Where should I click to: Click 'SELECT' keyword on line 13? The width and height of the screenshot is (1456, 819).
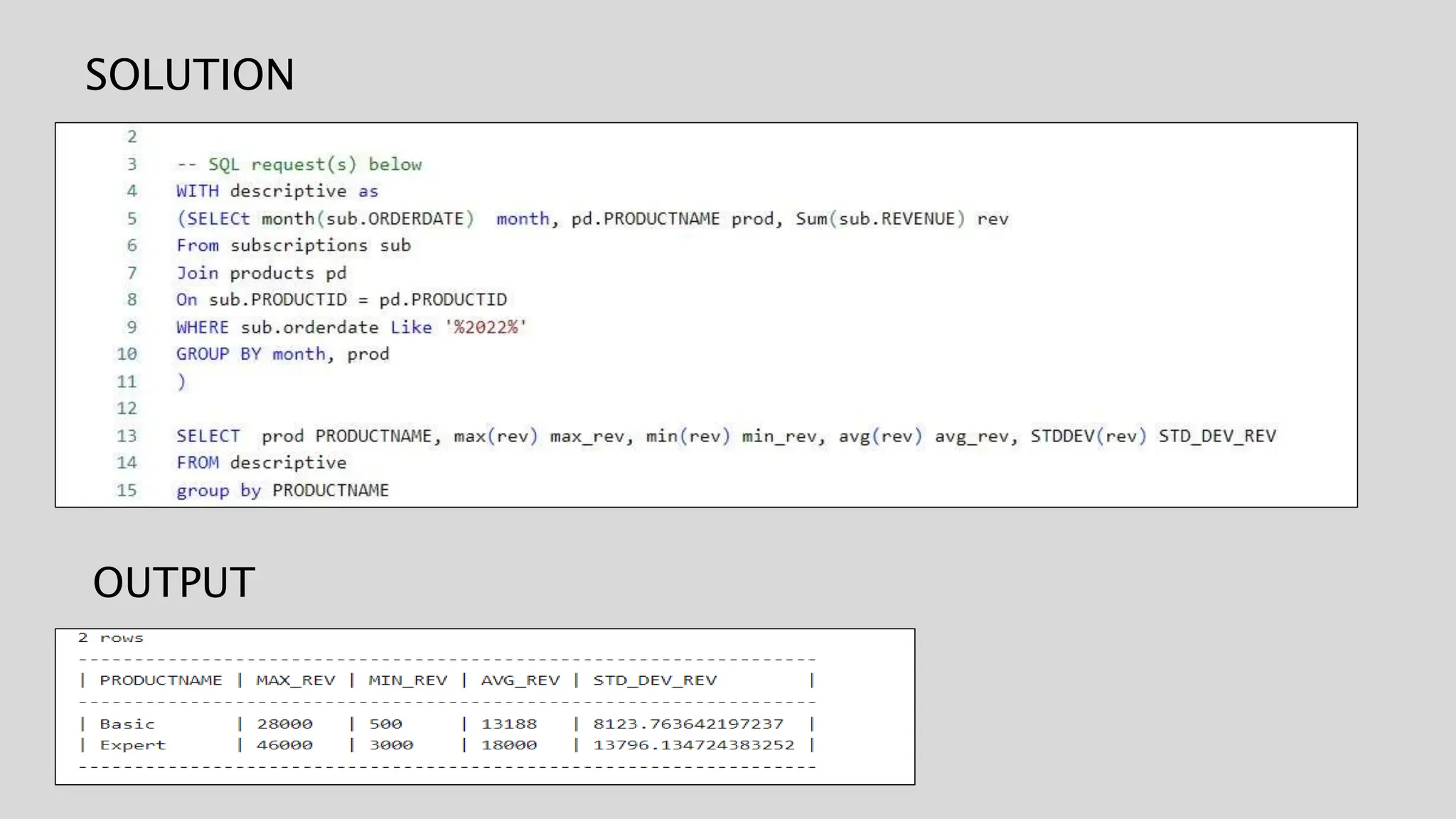(x=208, y=436)
